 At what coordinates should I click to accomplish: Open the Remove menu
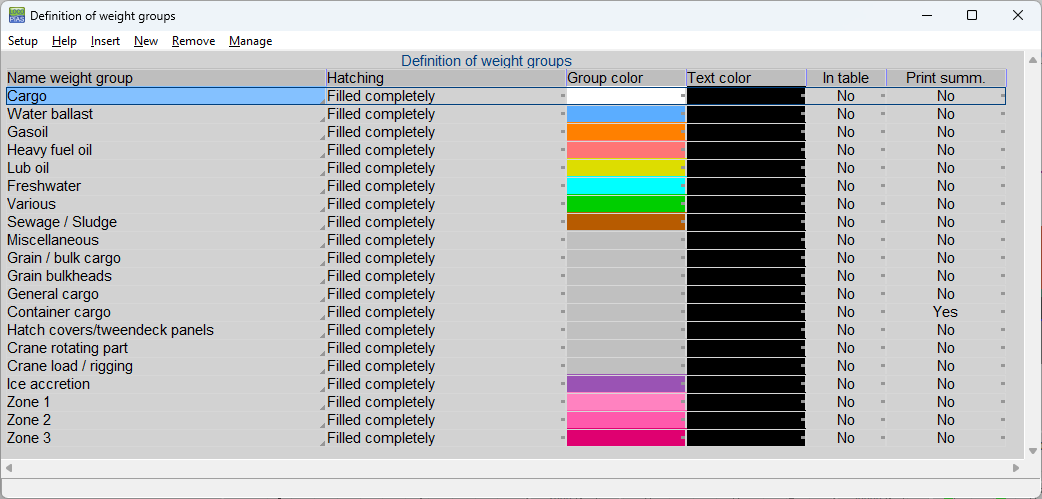coord(193,41)
